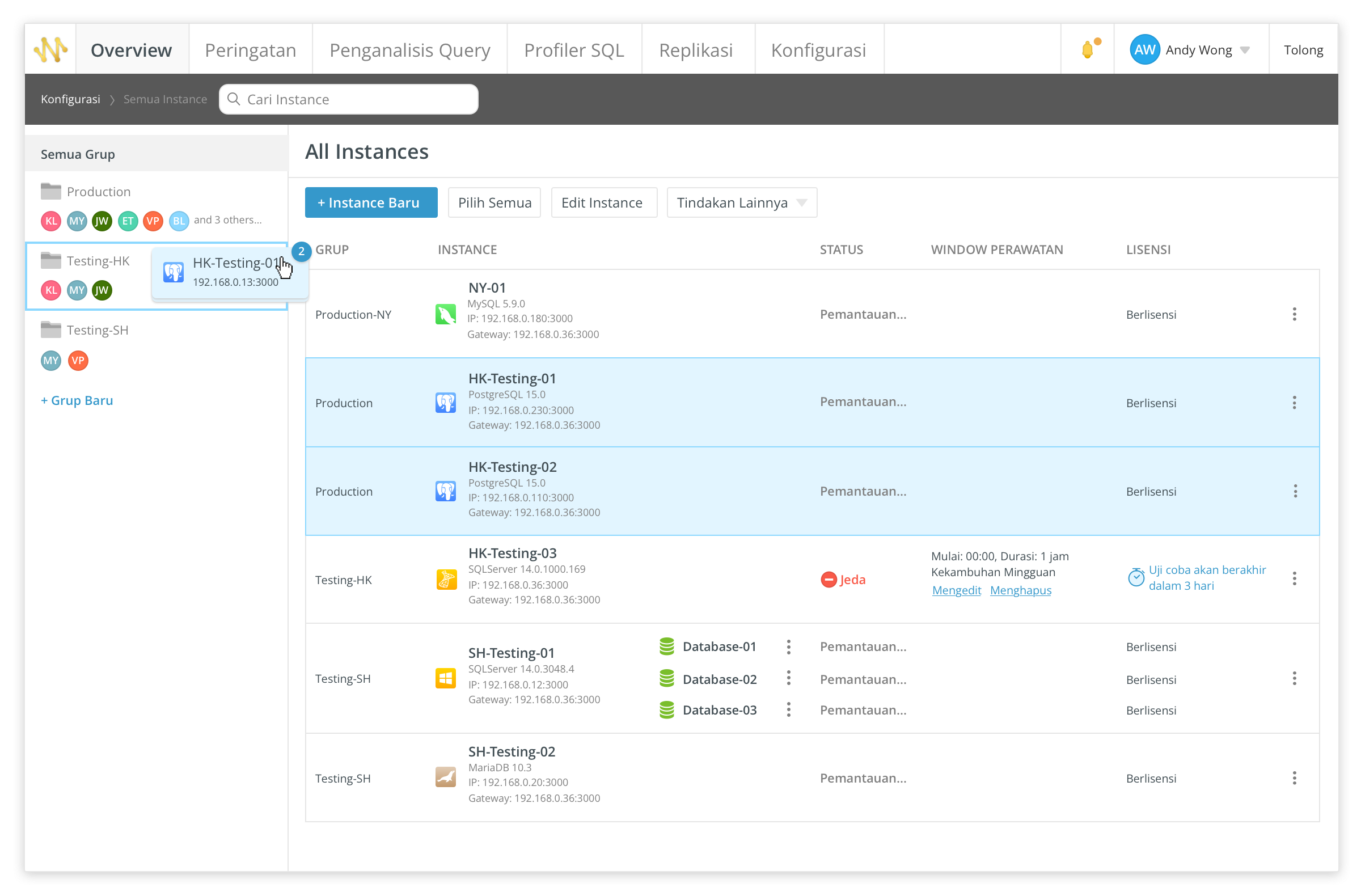Click the notification bell icon
The width and height of the screenshot is (1361, 896).
[1088, 50]
